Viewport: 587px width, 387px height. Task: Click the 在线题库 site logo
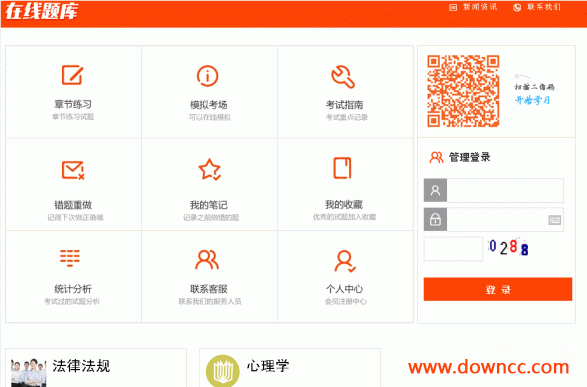tap(42, 11)
